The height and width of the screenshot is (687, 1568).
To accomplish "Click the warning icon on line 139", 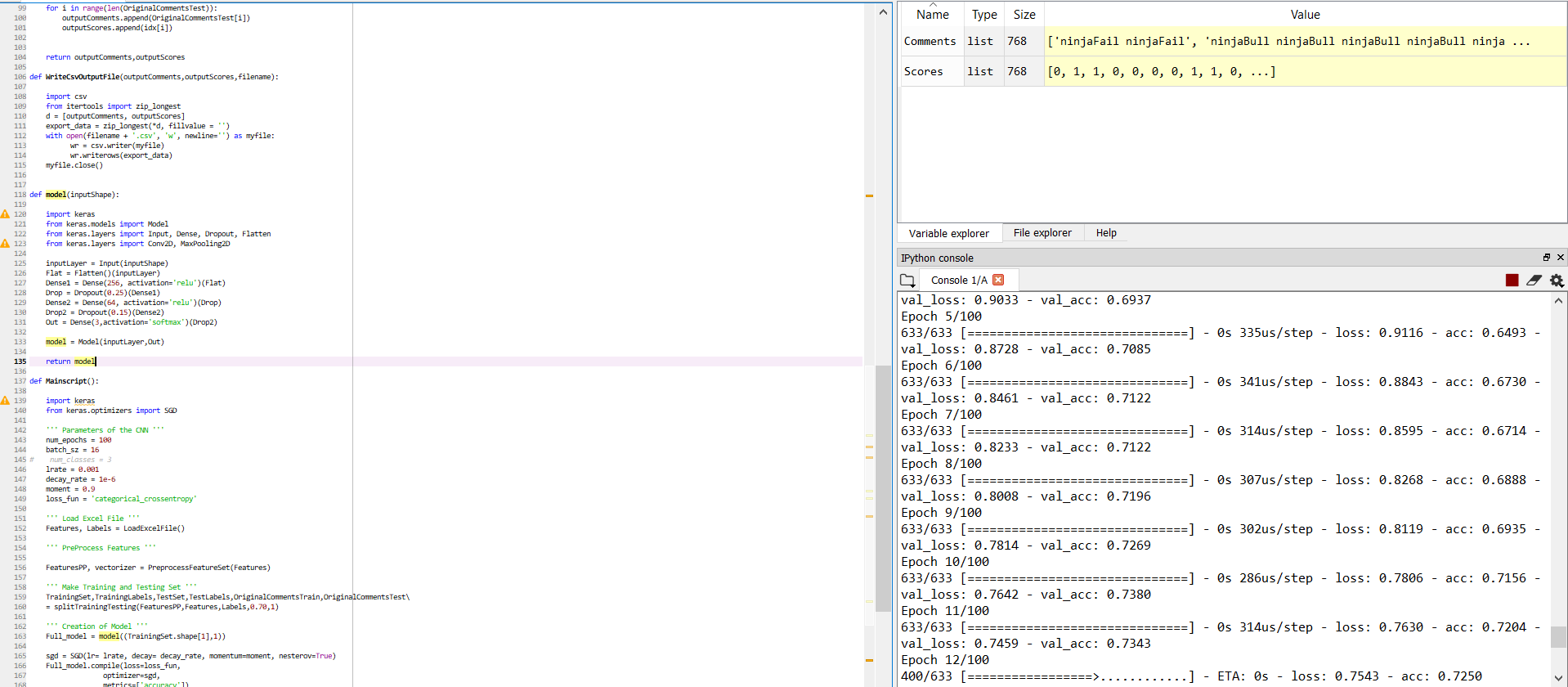I will tap(5, 401).
